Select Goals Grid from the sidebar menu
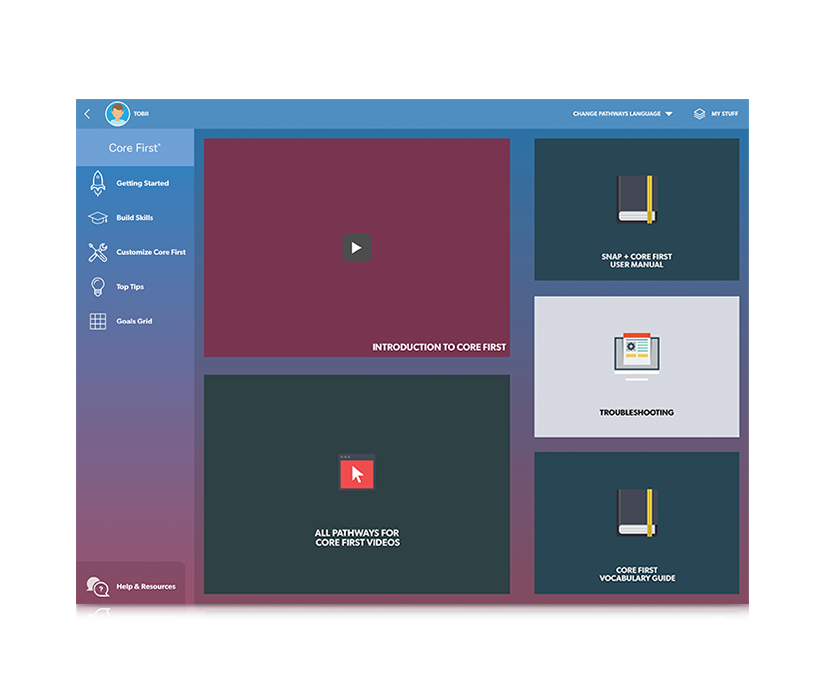This screenshot has width=825, height=675. [x=133, y=321]
